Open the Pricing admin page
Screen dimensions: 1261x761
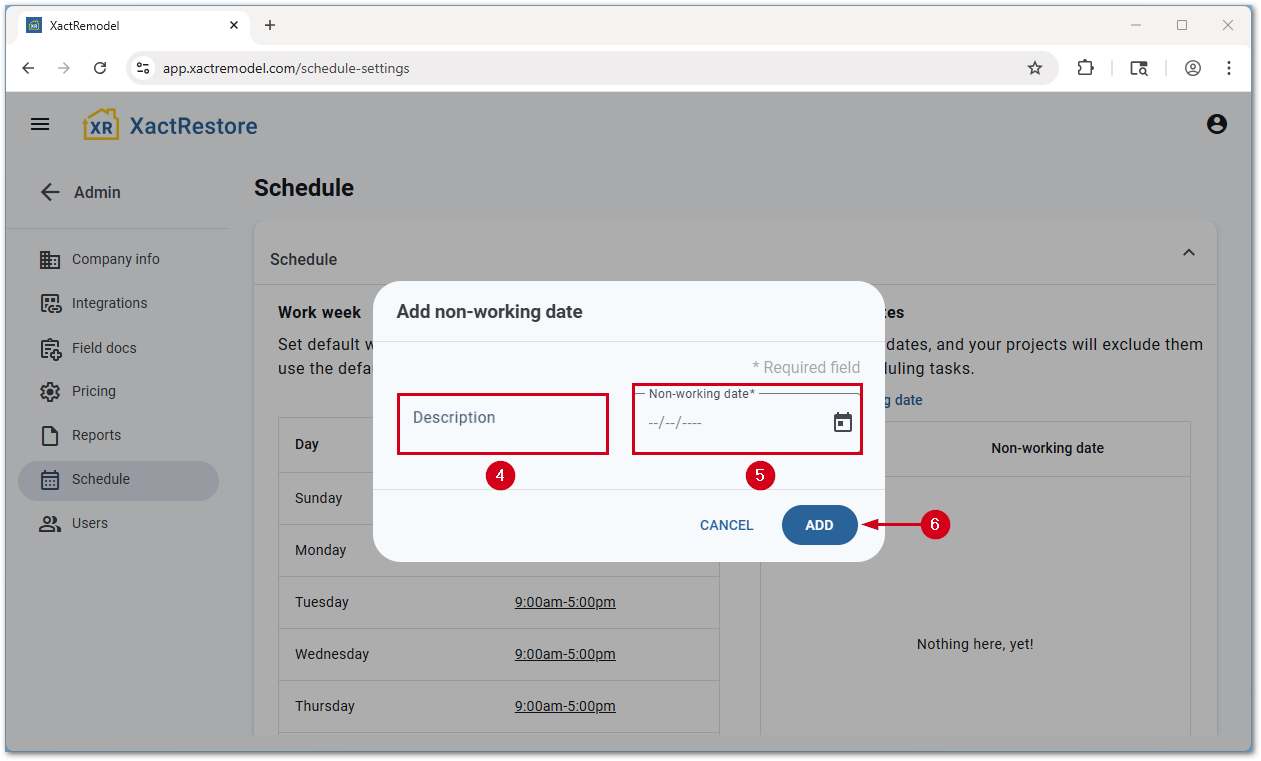tap(93, 391)
